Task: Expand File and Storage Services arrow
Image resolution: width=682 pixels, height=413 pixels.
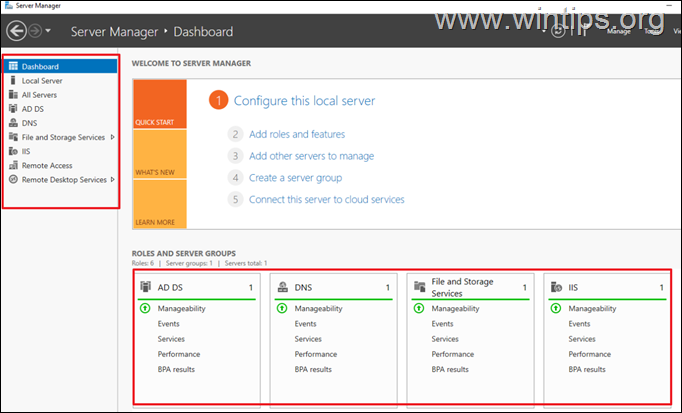Action: coord(113,137)
